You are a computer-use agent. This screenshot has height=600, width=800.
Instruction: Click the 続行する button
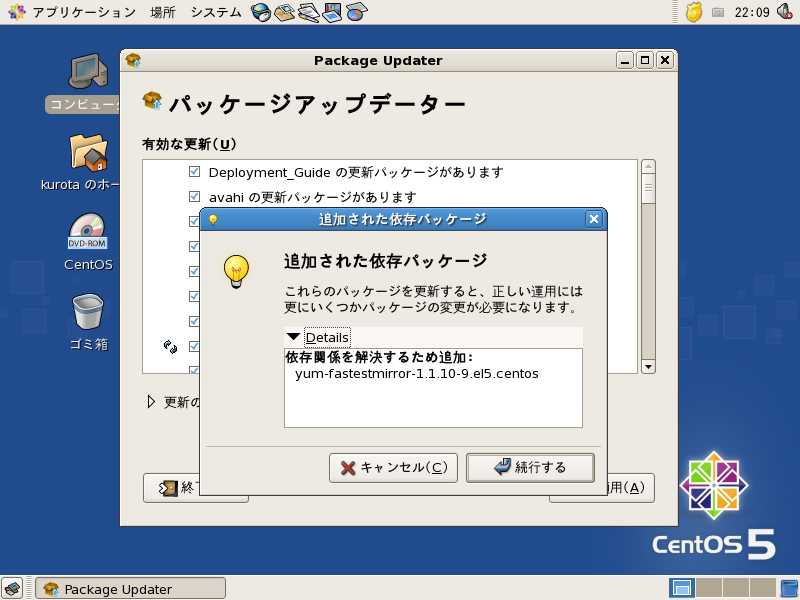(x=530, y=467)
